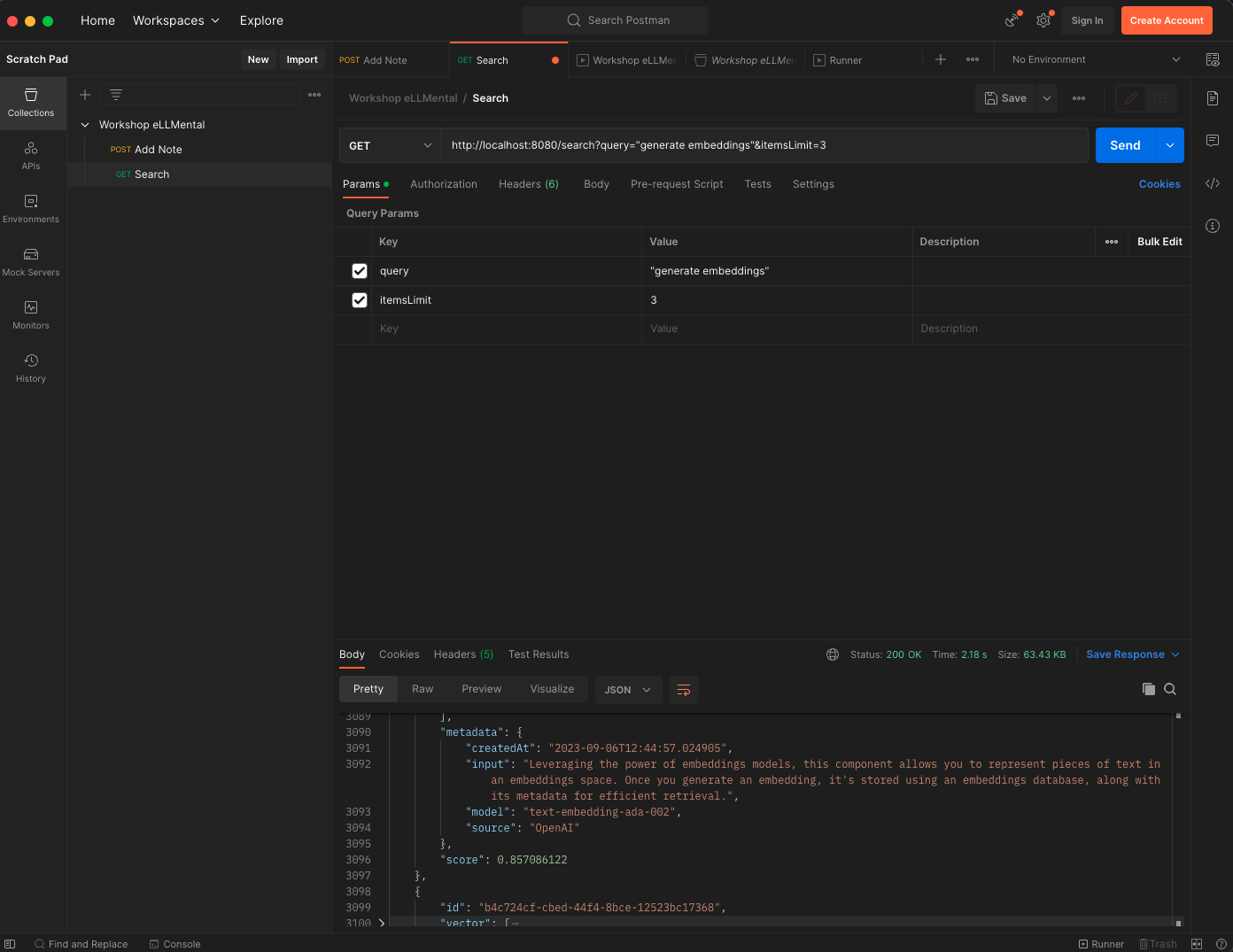The height and width of the screenshot is (952, 1233).
Task: Switch to the Authorization tab
Action: (444, 184)
